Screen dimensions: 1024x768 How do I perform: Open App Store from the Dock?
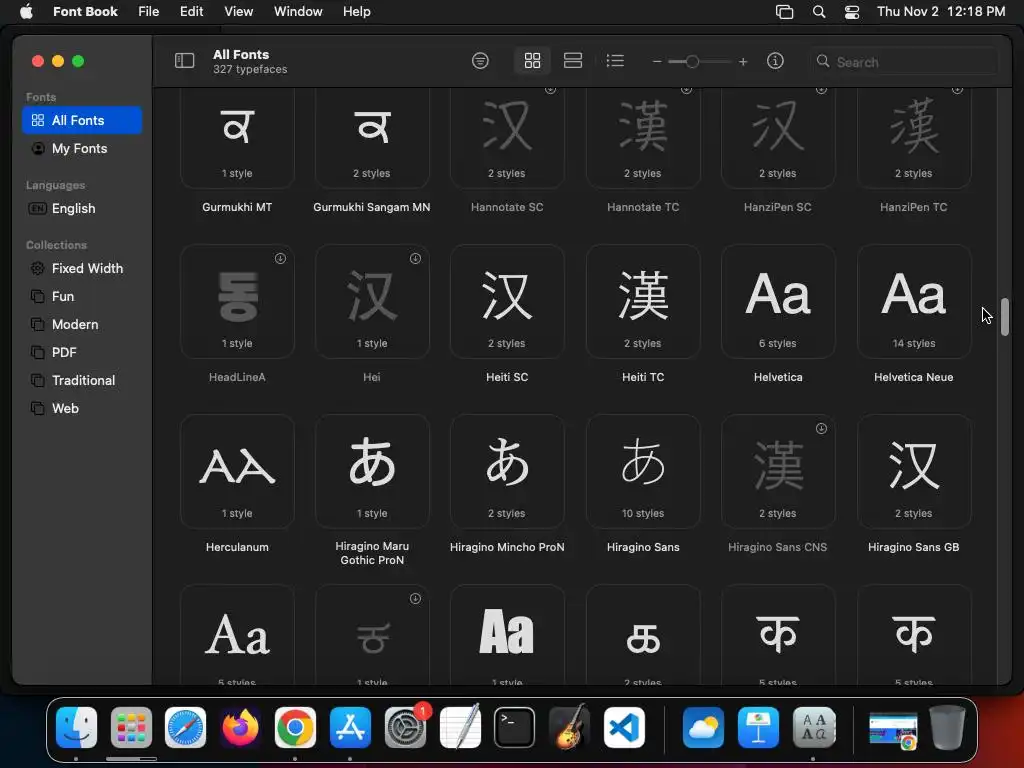point(350,727)
